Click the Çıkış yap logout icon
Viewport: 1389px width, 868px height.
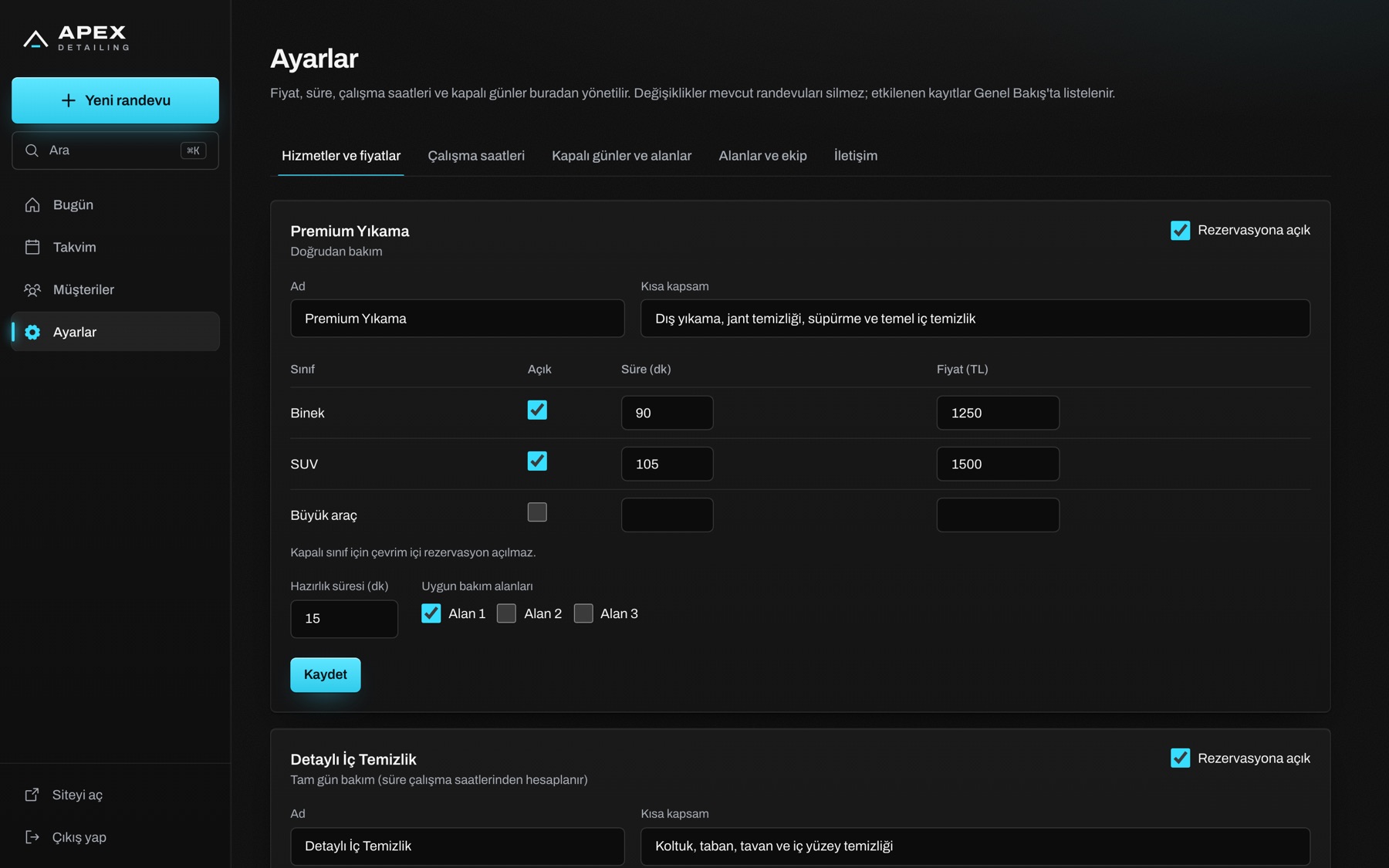32,837
